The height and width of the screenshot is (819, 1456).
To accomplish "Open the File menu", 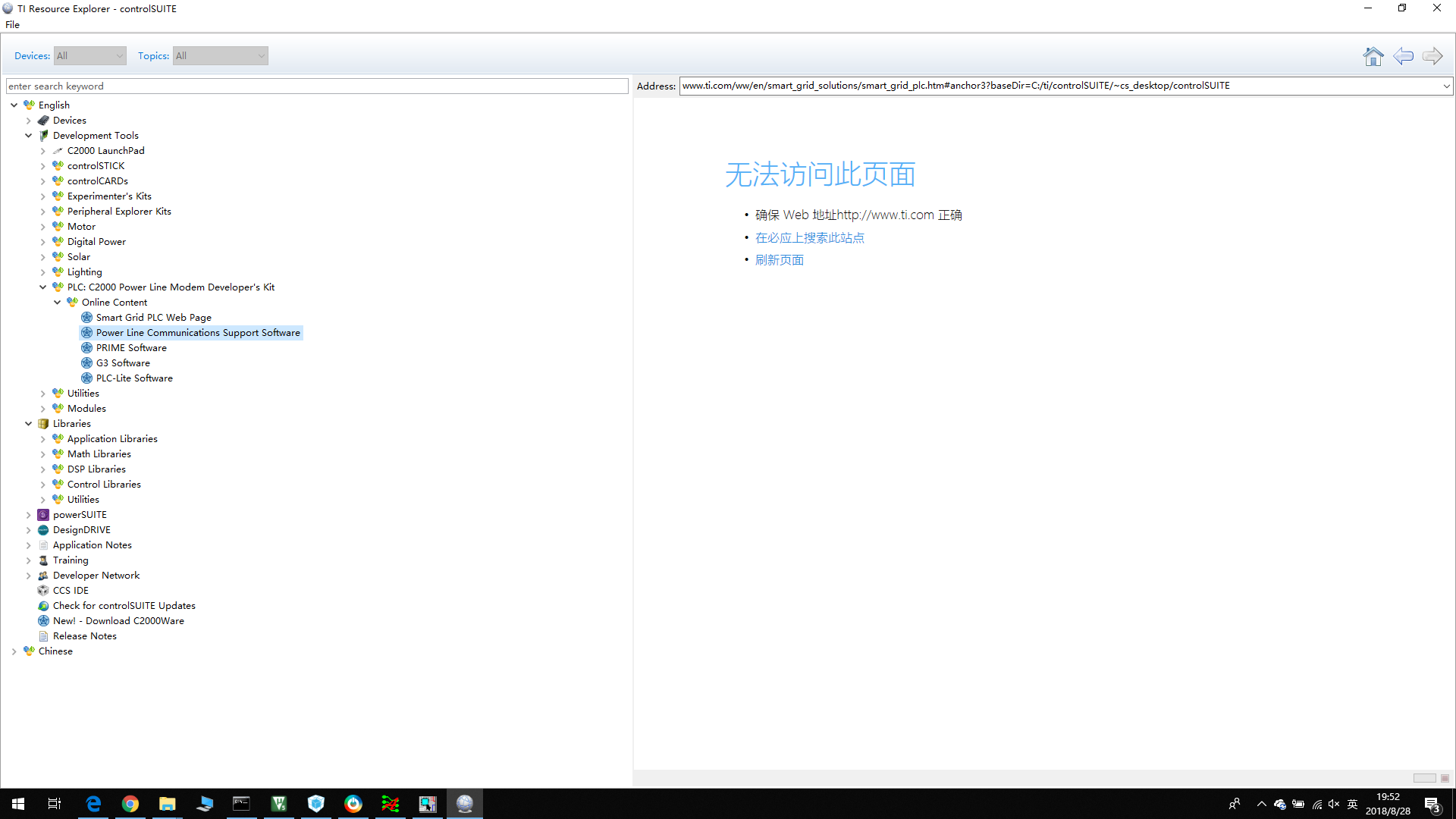I will coord(12,25).
